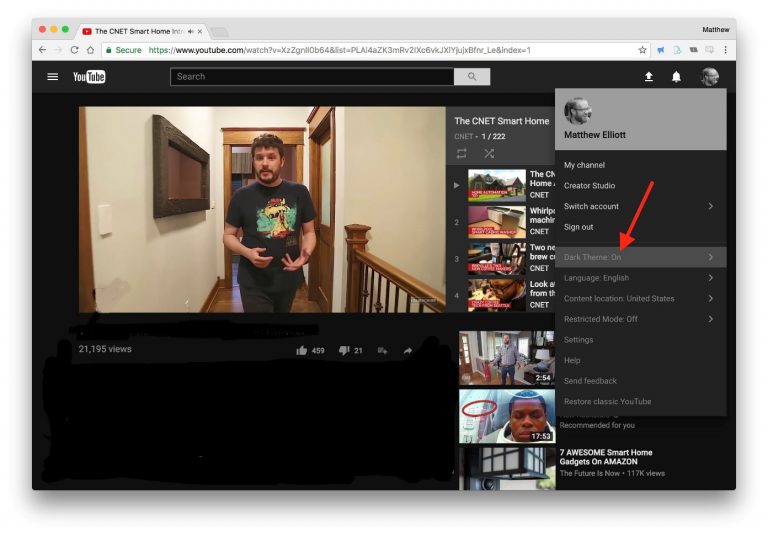Expand Language: English submenu
768x536 pixels.
coord(641,278)
